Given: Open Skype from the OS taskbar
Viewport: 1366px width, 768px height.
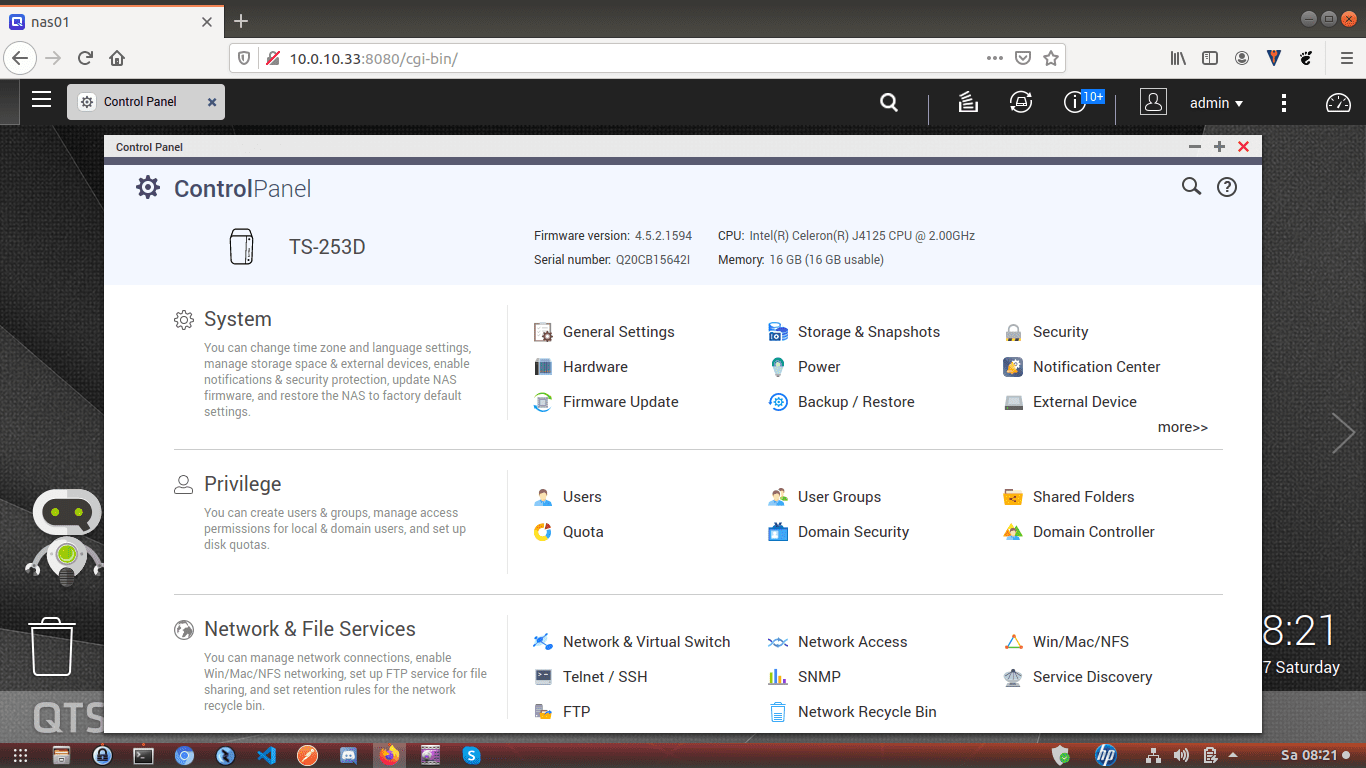Looking at the screenshot, I should tap(472, 755).
